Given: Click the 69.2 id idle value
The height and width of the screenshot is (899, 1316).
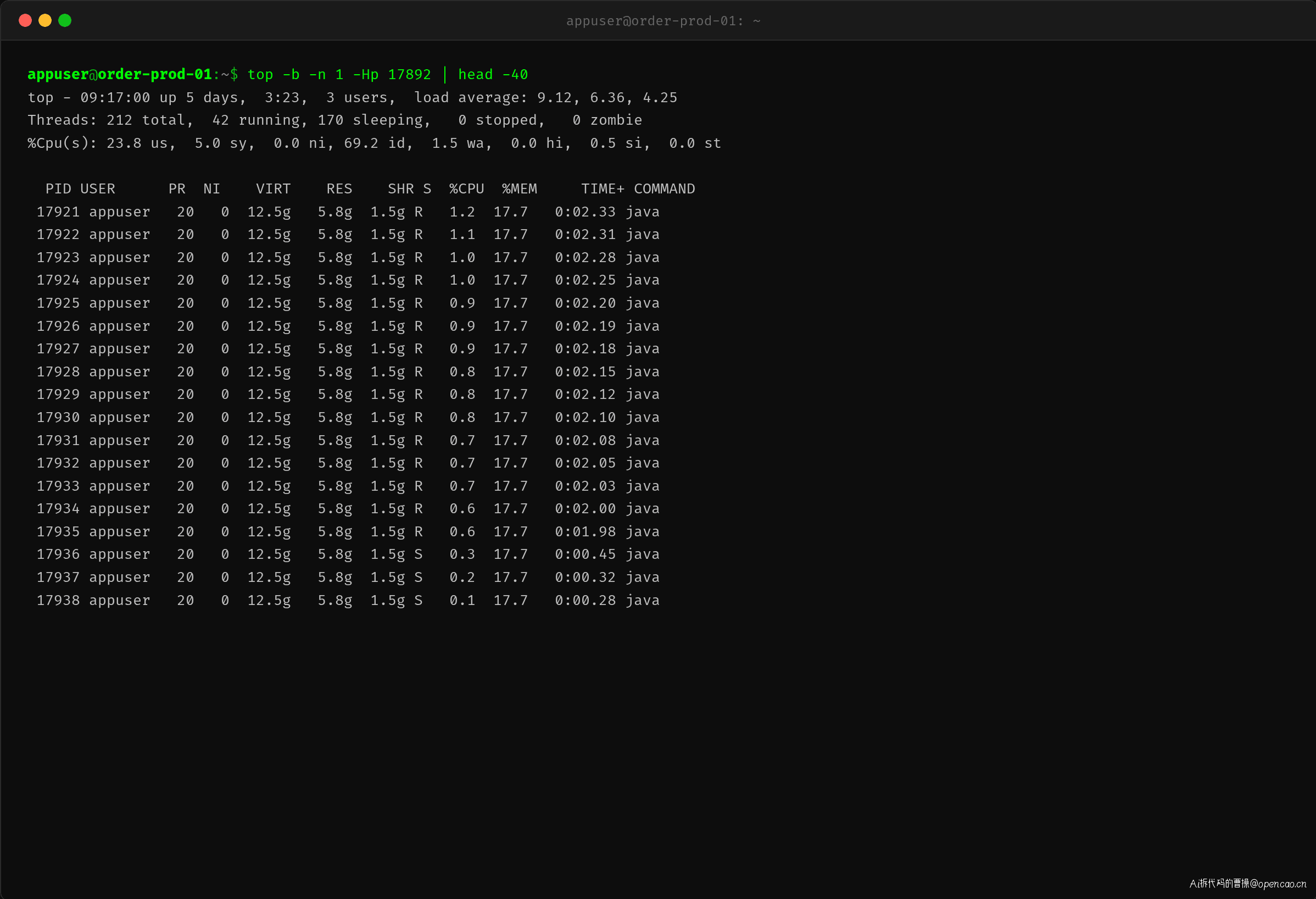Looking at the screenshot, I should click(374, 143).
